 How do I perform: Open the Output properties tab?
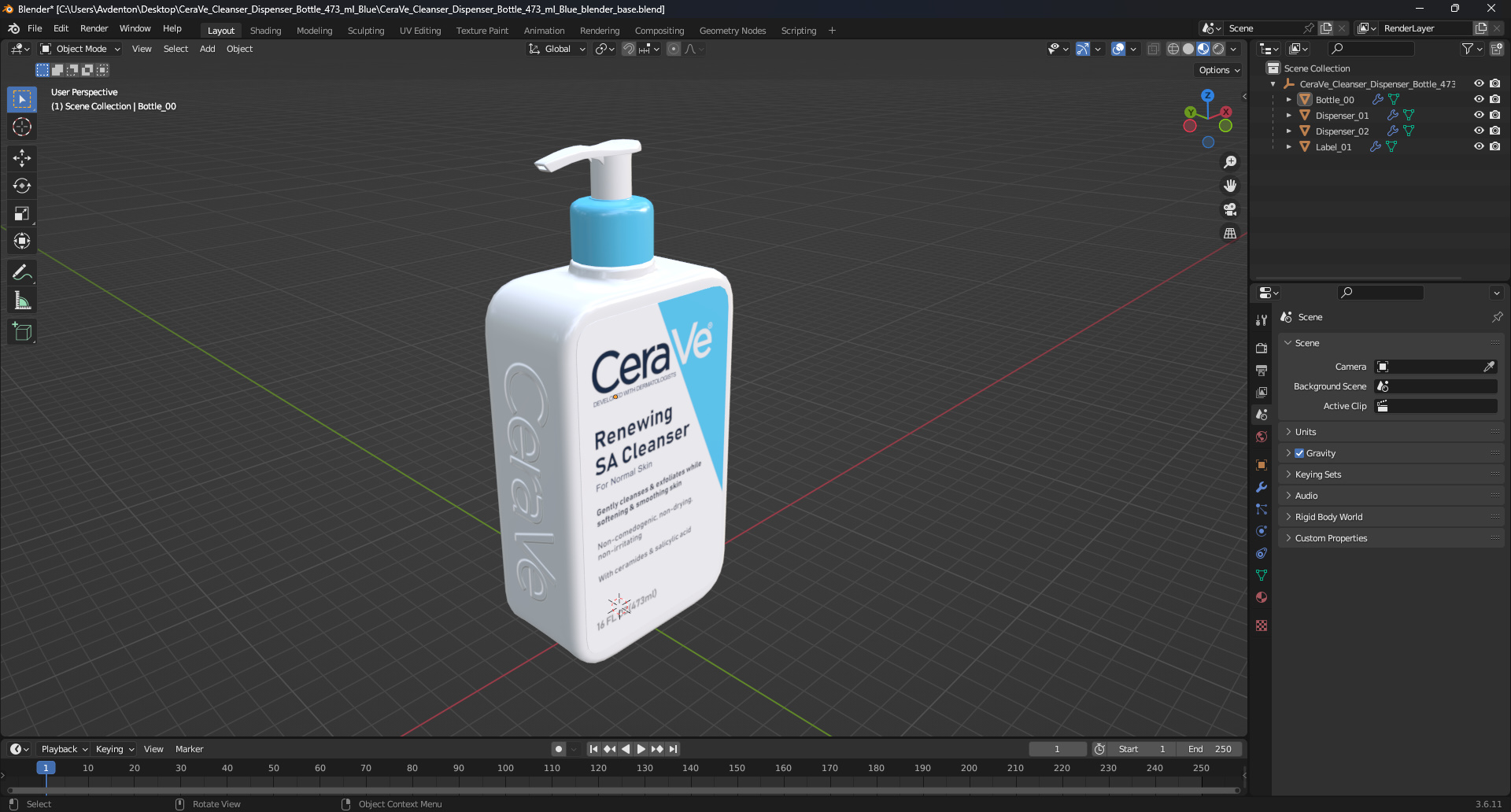[1262, 370]
